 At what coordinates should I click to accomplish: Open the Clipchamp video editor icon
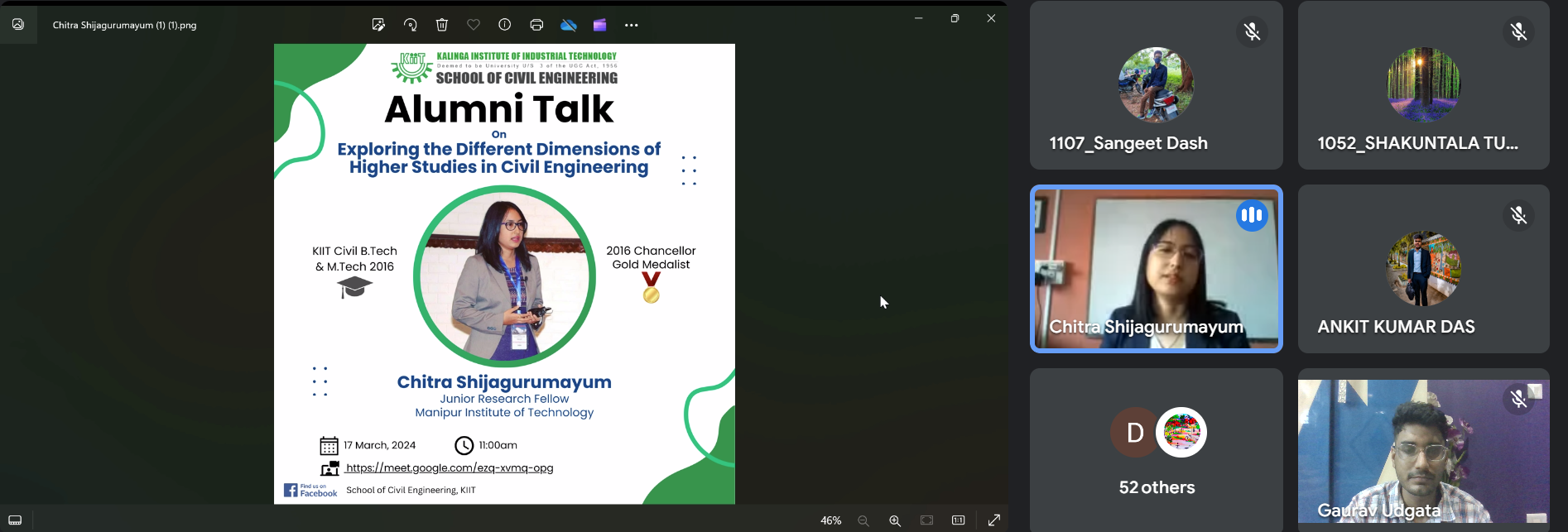(600, 25)
